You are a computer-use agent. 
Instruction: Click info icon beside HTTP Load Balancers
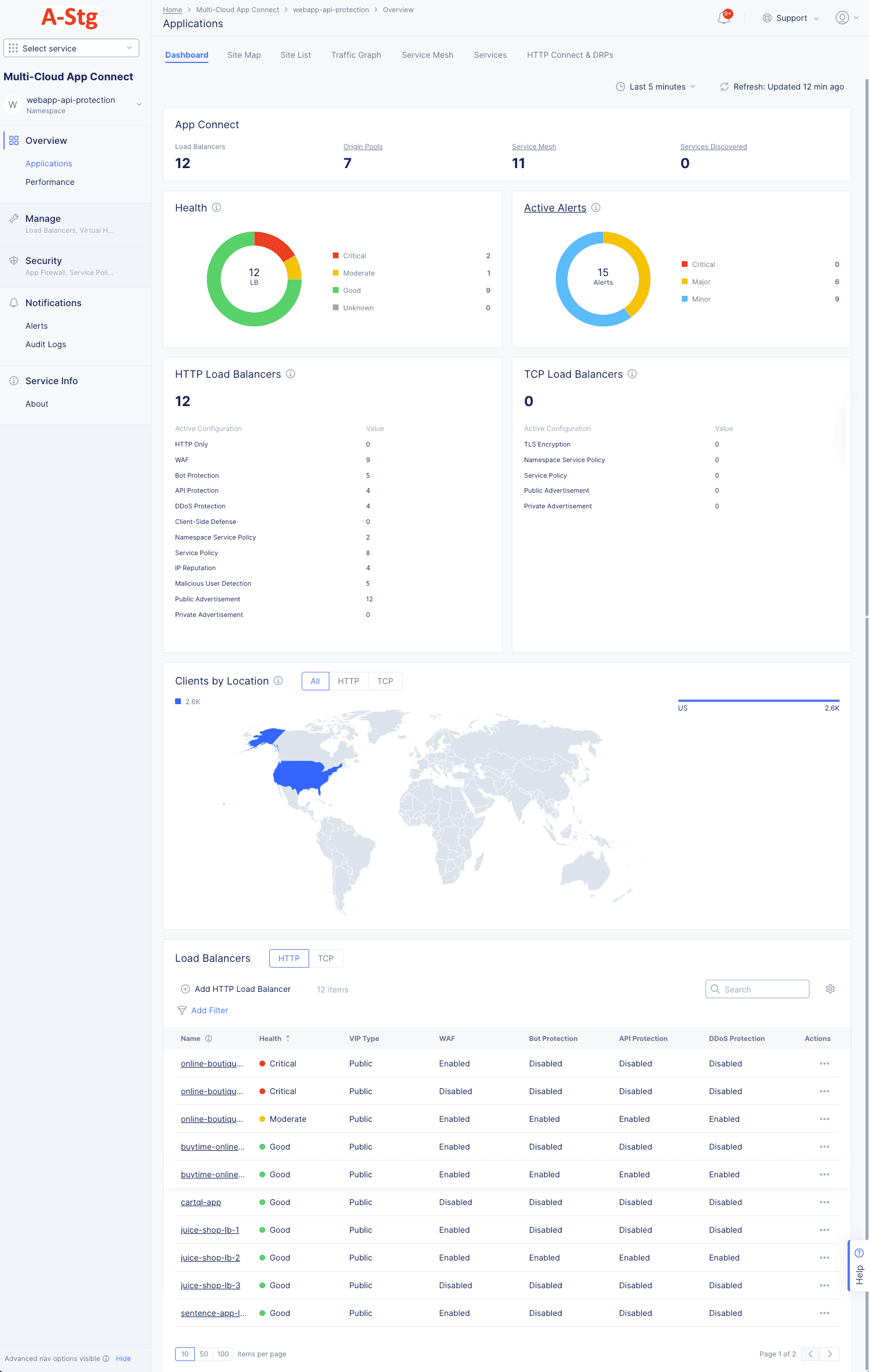pyautogui.click(x=291, y=374)
